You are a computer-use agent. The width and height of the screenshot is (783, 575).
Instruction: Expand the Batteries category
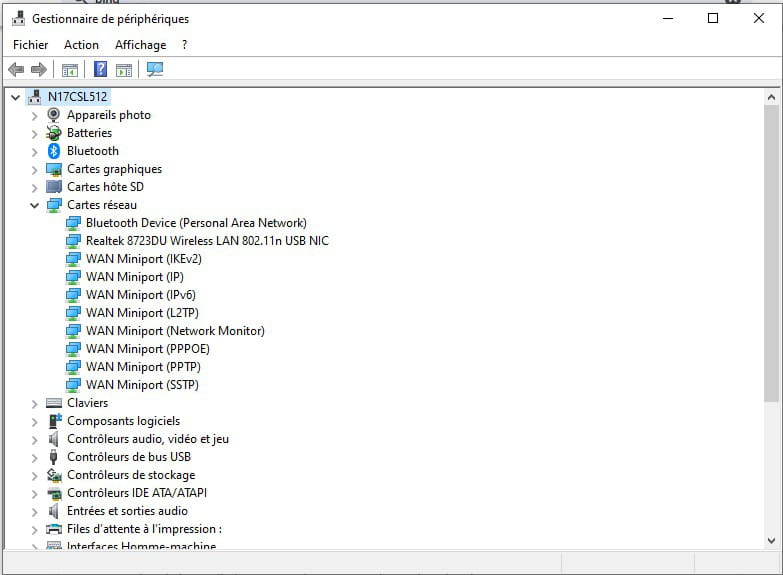pyautogui.click(x=34, y=133)
